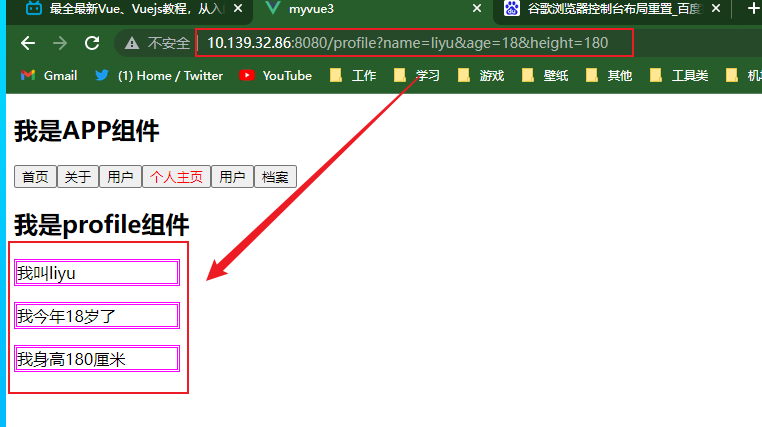Click the 我是profile组件 heading
The image size is (762, 427).
click(x=101, y=225)
